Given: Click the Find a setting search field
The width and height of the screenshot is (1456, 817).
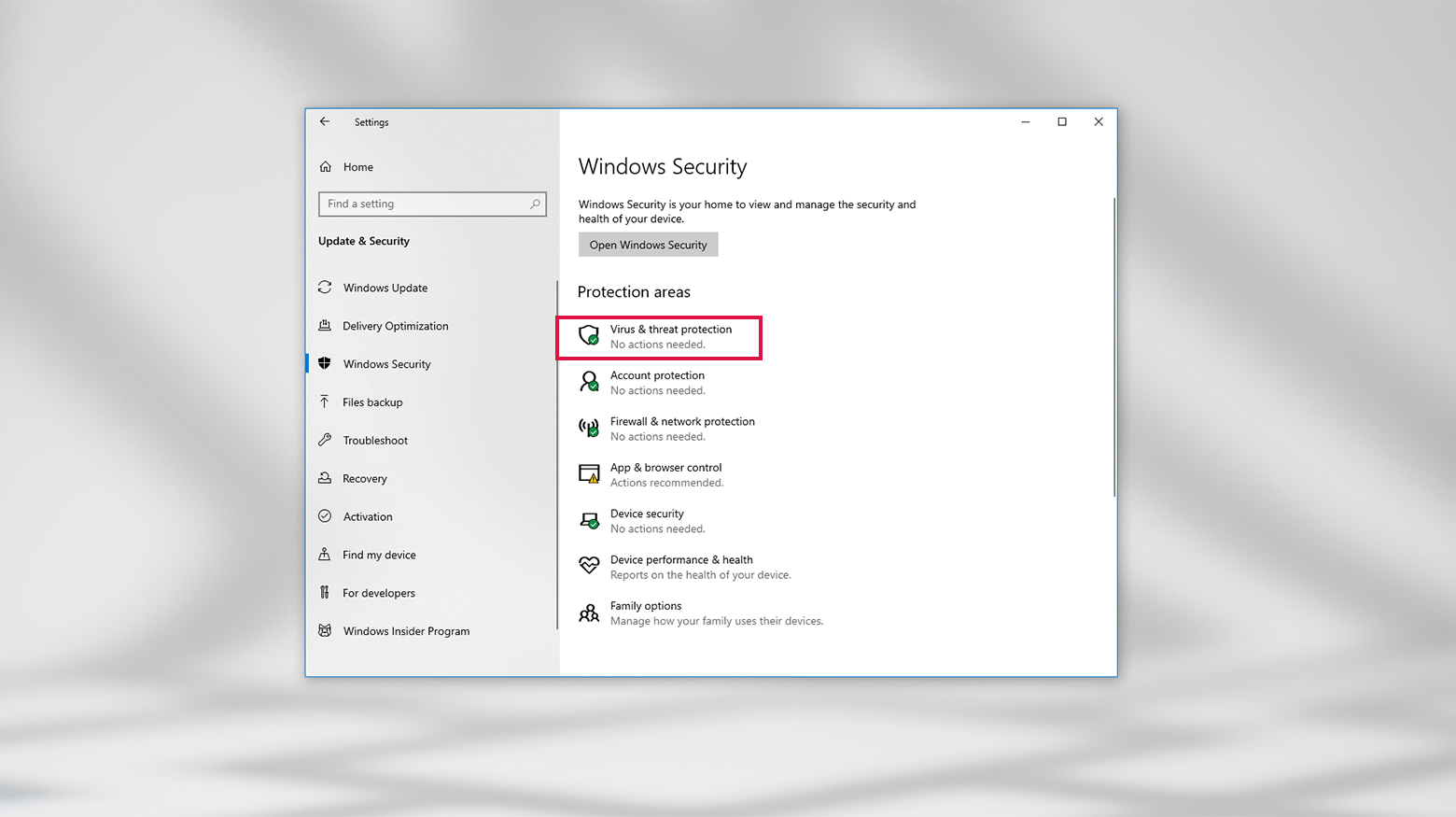Looking at the screenshot, I should [x=425, y=204].
